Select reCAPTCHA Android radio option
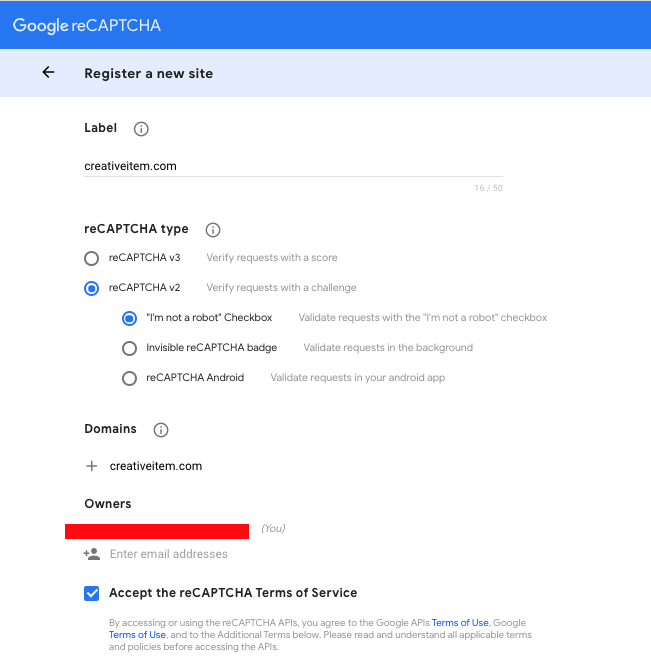Image resolution: width=651 pixels, height=658 pixels. (129, 378)
